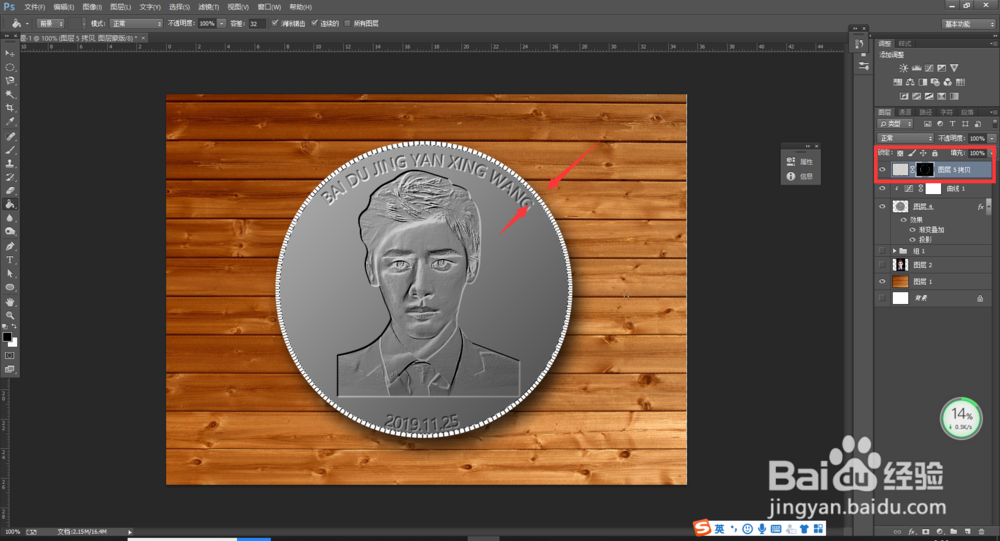
Task: Hide the 图层 4 layer
Action: pos(883,207)
